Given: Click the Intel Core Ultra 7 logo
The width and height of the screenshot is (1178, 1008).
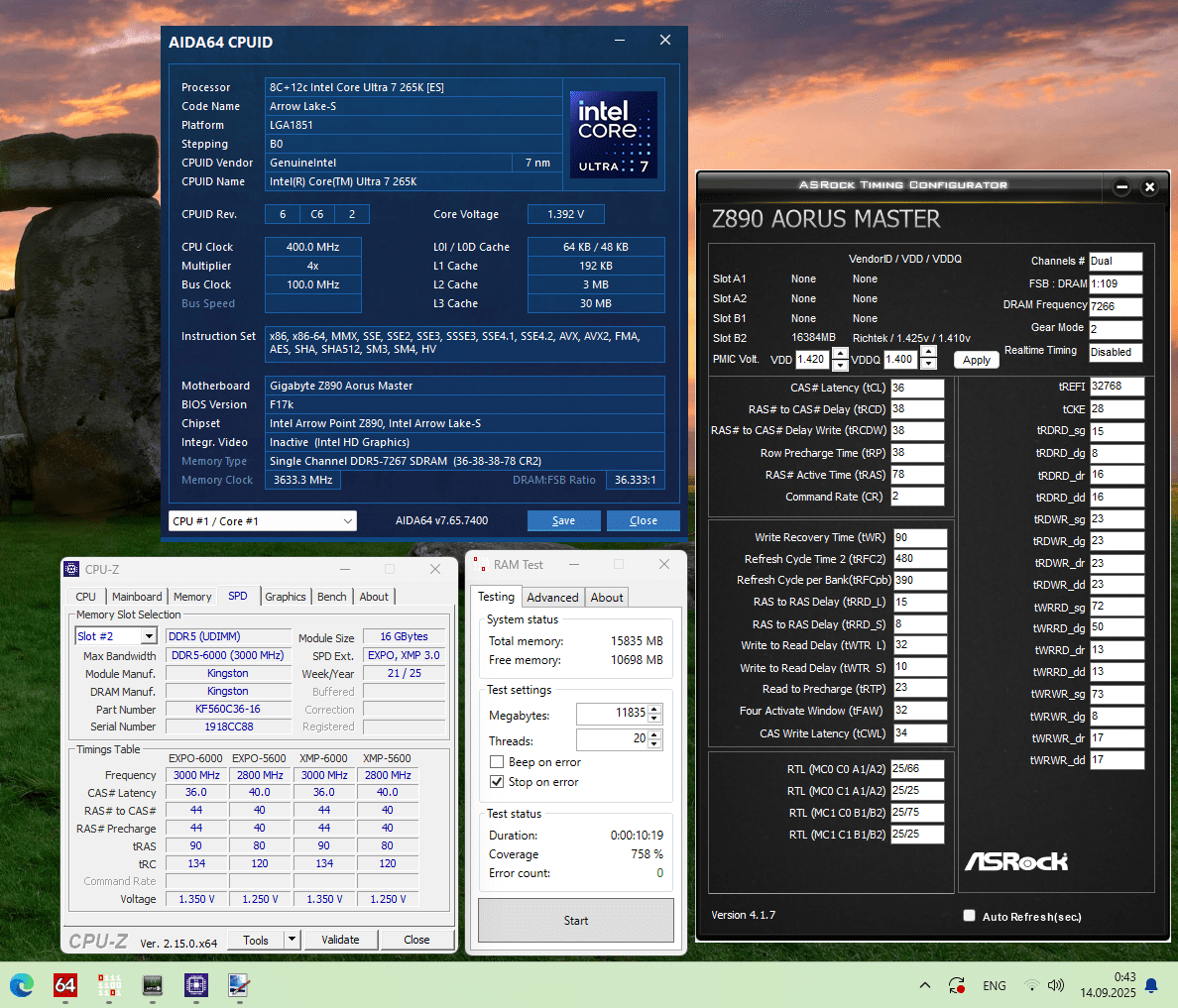Looking at the screenshot, I should click(613, 135).
